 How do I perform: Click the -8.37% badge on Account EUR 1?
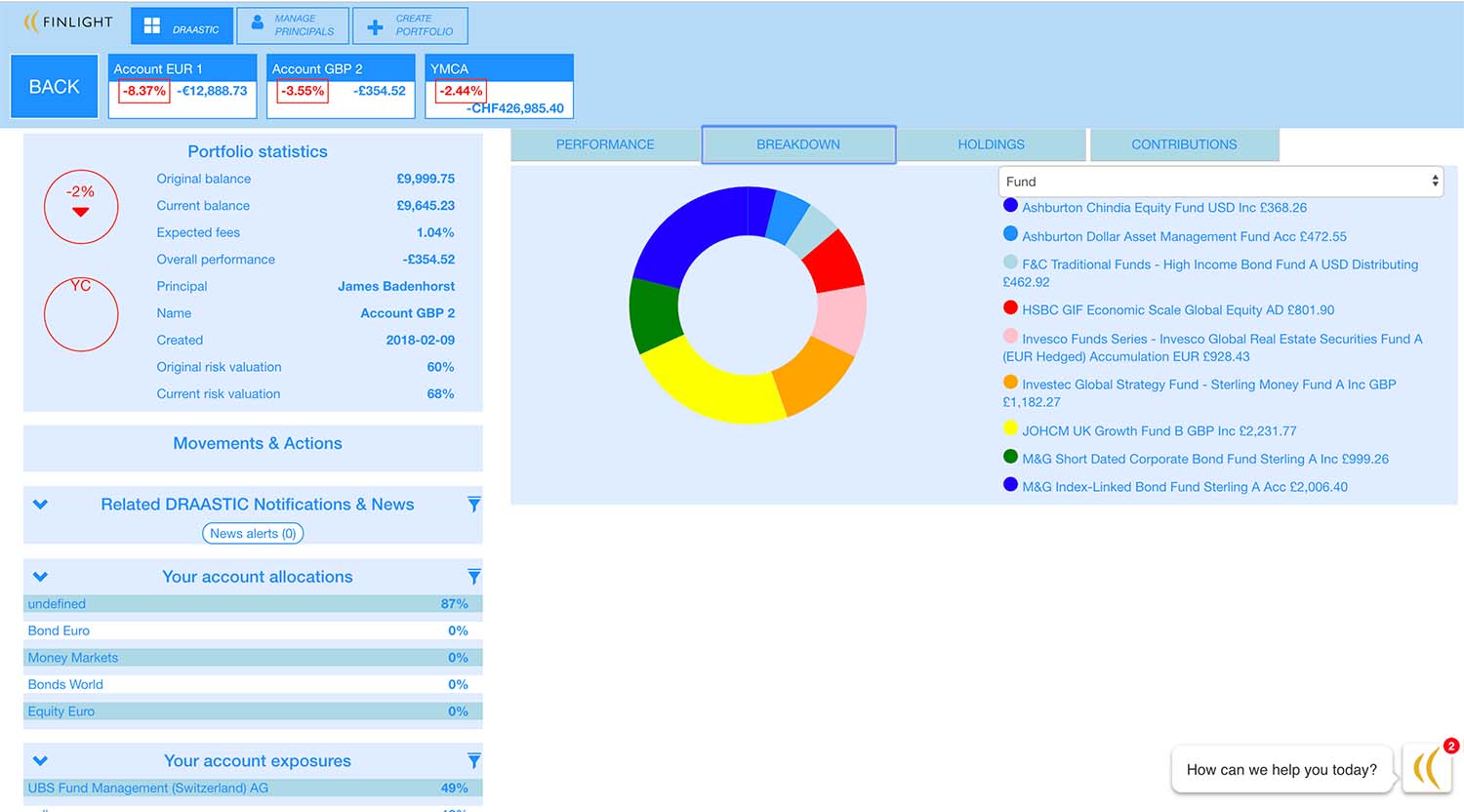point(144,92)
